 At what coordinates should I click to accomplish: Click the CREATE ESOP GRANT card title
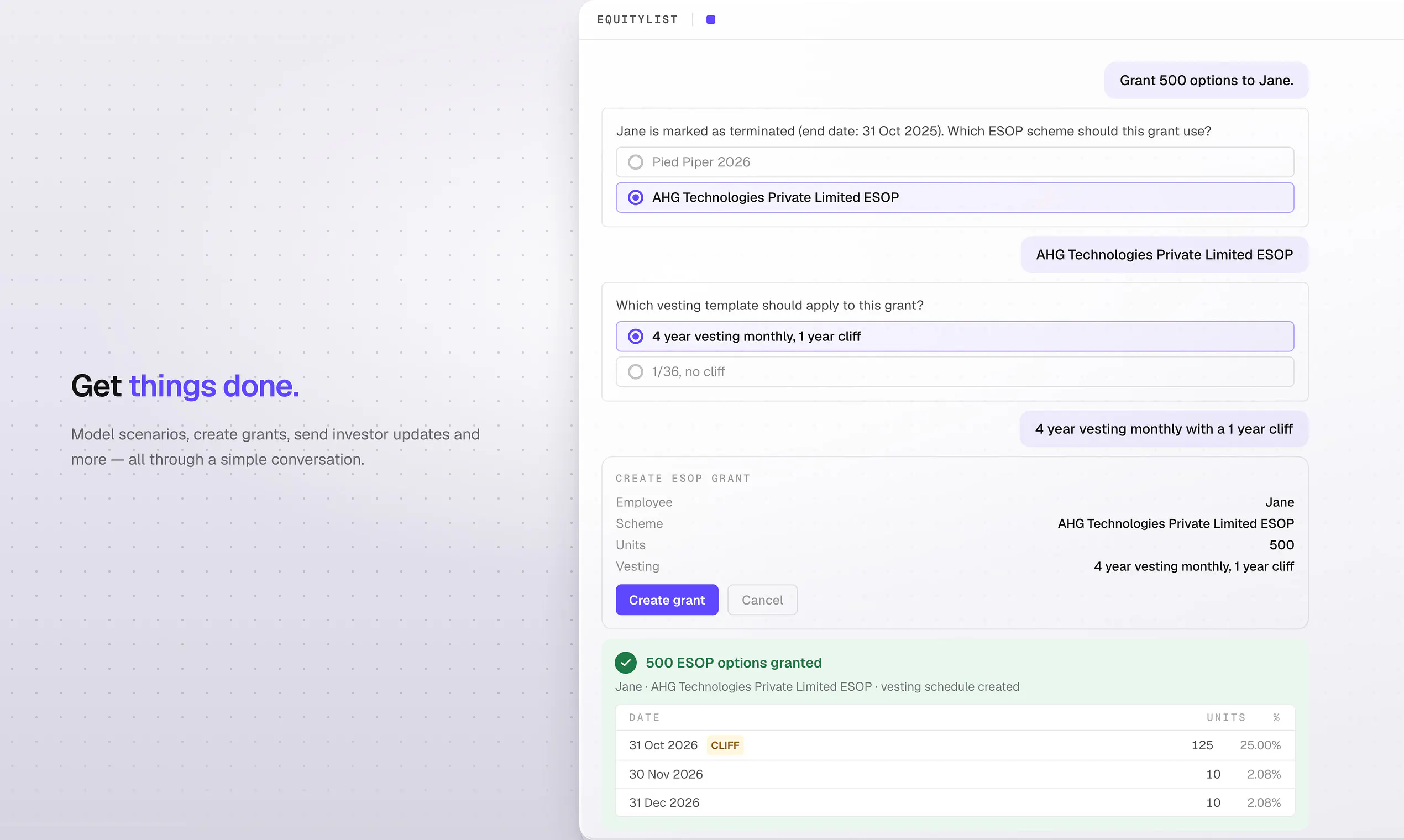point(683,478)
